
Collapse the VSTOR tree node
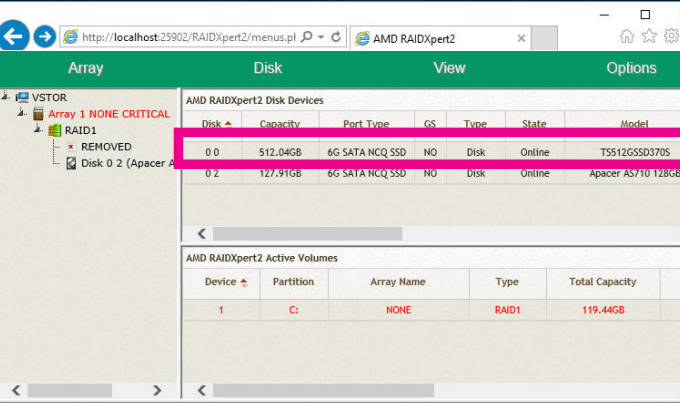(6, 97)
